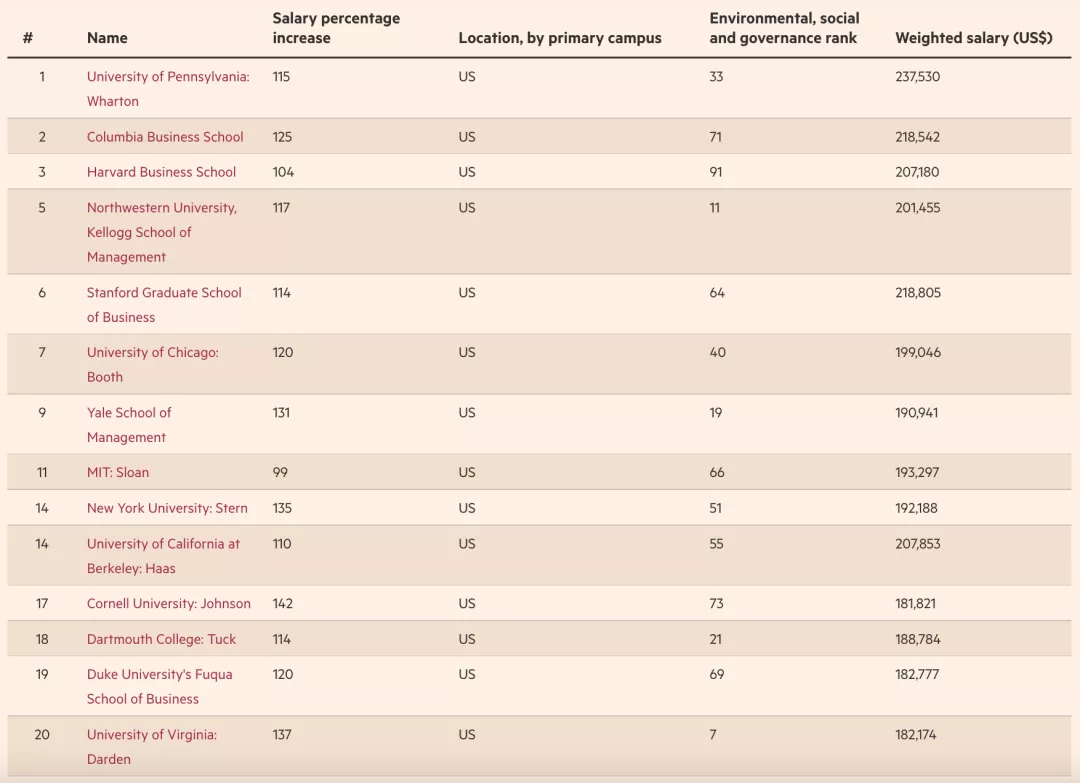Open Stanford Graduate School of Business link
The image size is (1080, 783).
click(x=164, y=293)
